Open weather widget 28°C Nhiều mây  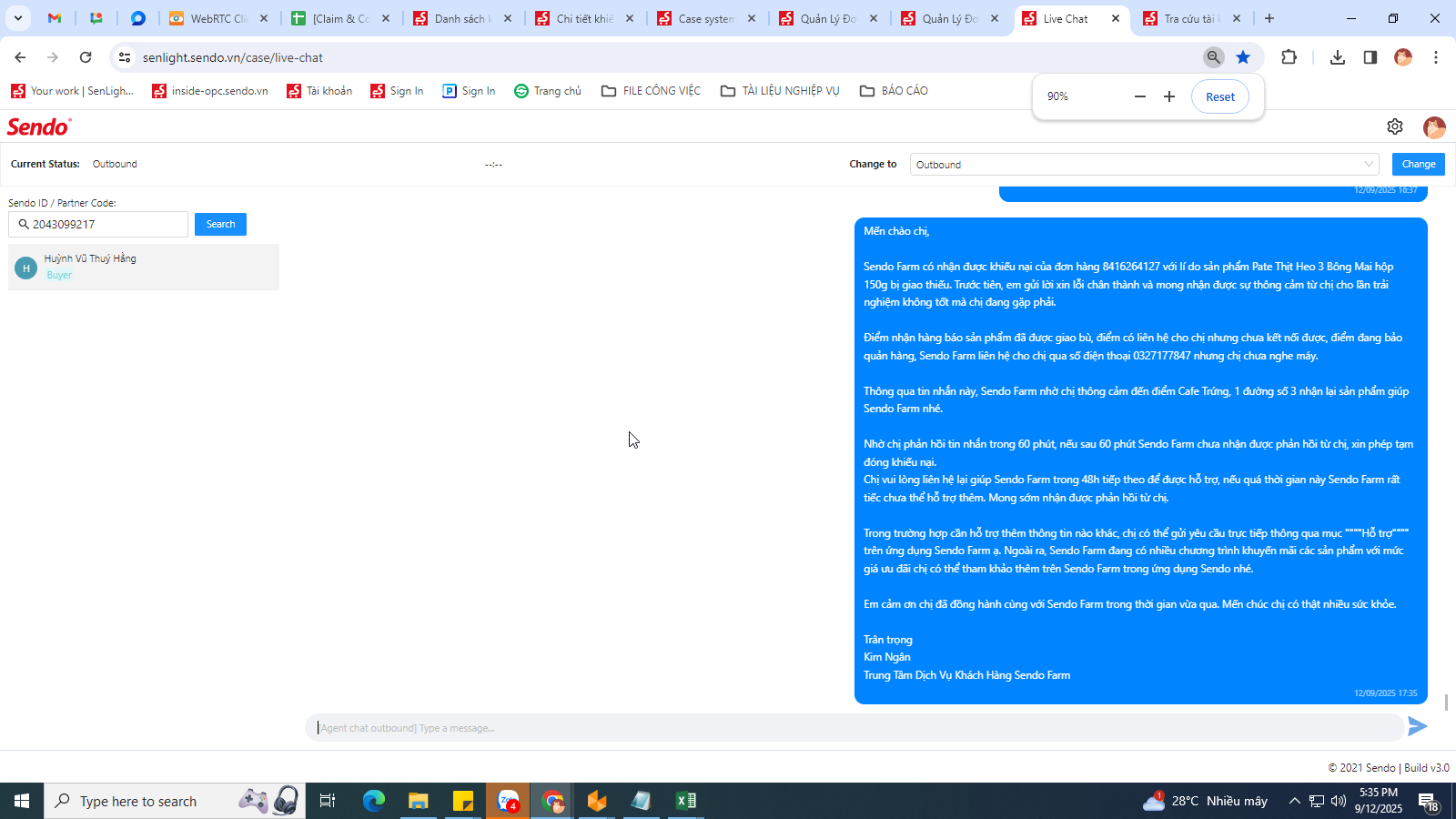pos(1205,801)
